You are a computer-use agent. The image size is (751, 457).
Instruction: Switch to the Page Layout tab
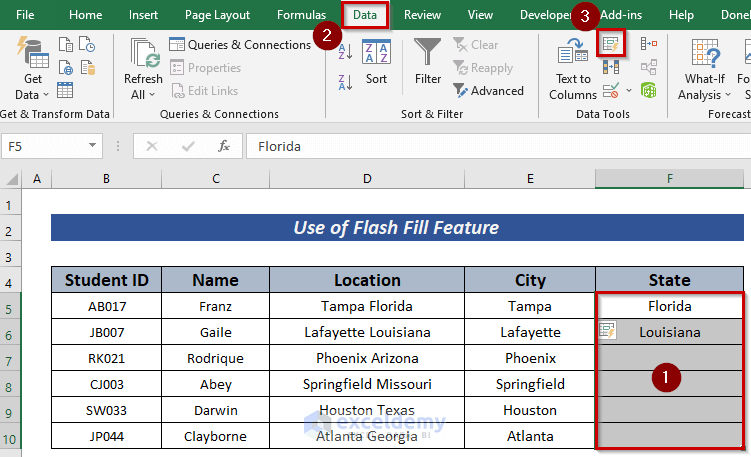coord(217,15)
